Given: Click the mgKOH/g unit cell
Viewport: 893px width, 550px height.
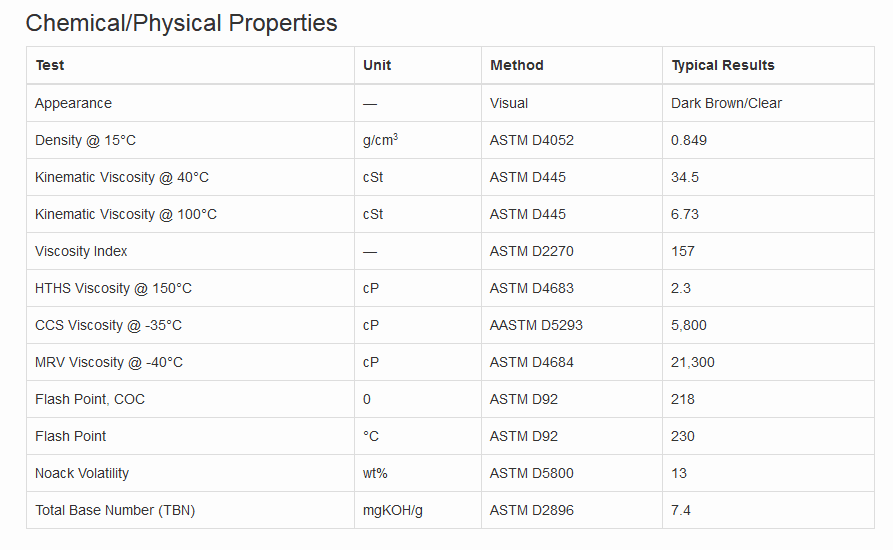Looking at the screenshot, I should point(393,510).
